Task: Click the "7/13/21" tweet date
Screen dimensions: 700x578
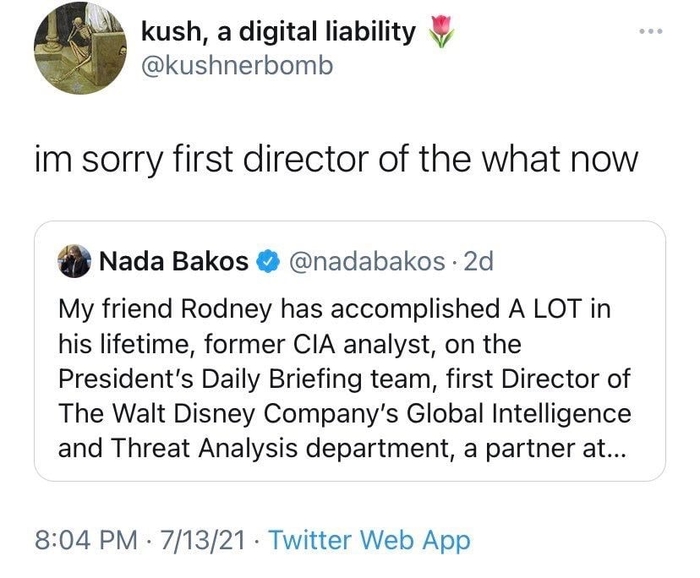Action: tap(203, 541)
